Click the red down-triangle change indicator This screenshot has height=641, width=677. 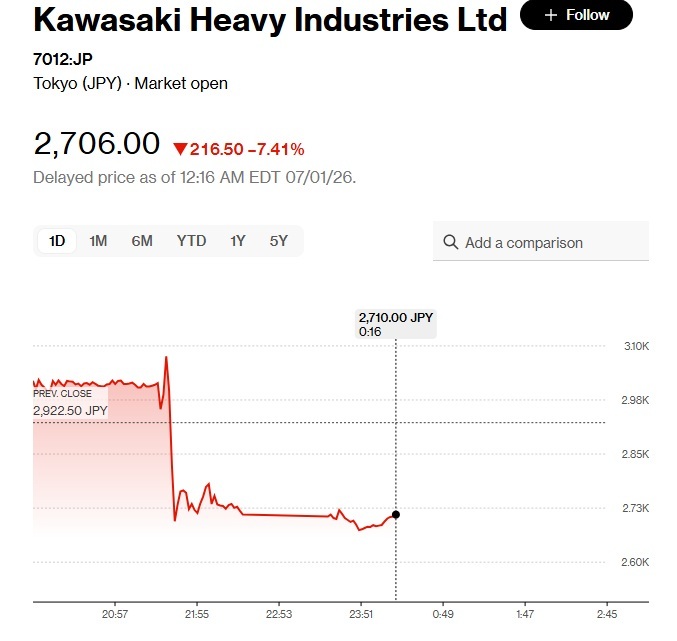(180, 149)
